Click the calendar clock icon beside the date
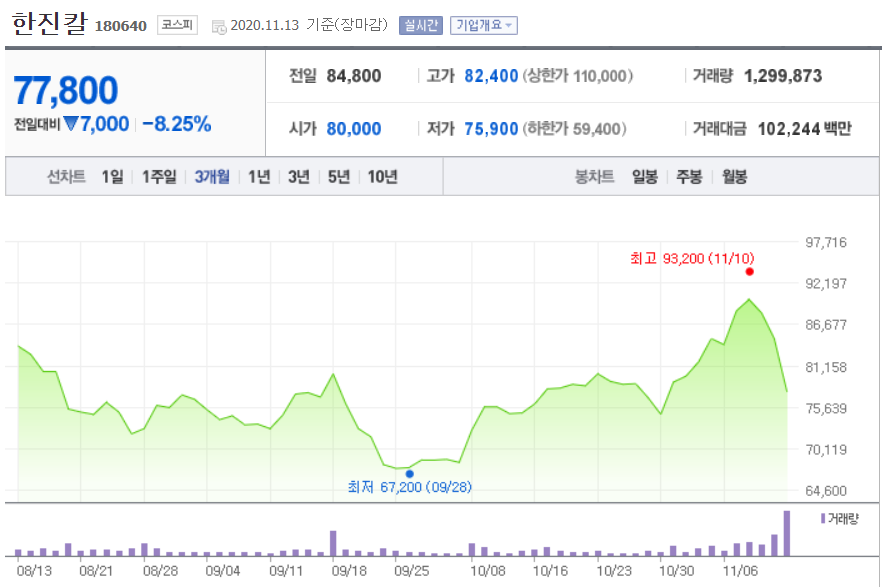 point(219,26)
